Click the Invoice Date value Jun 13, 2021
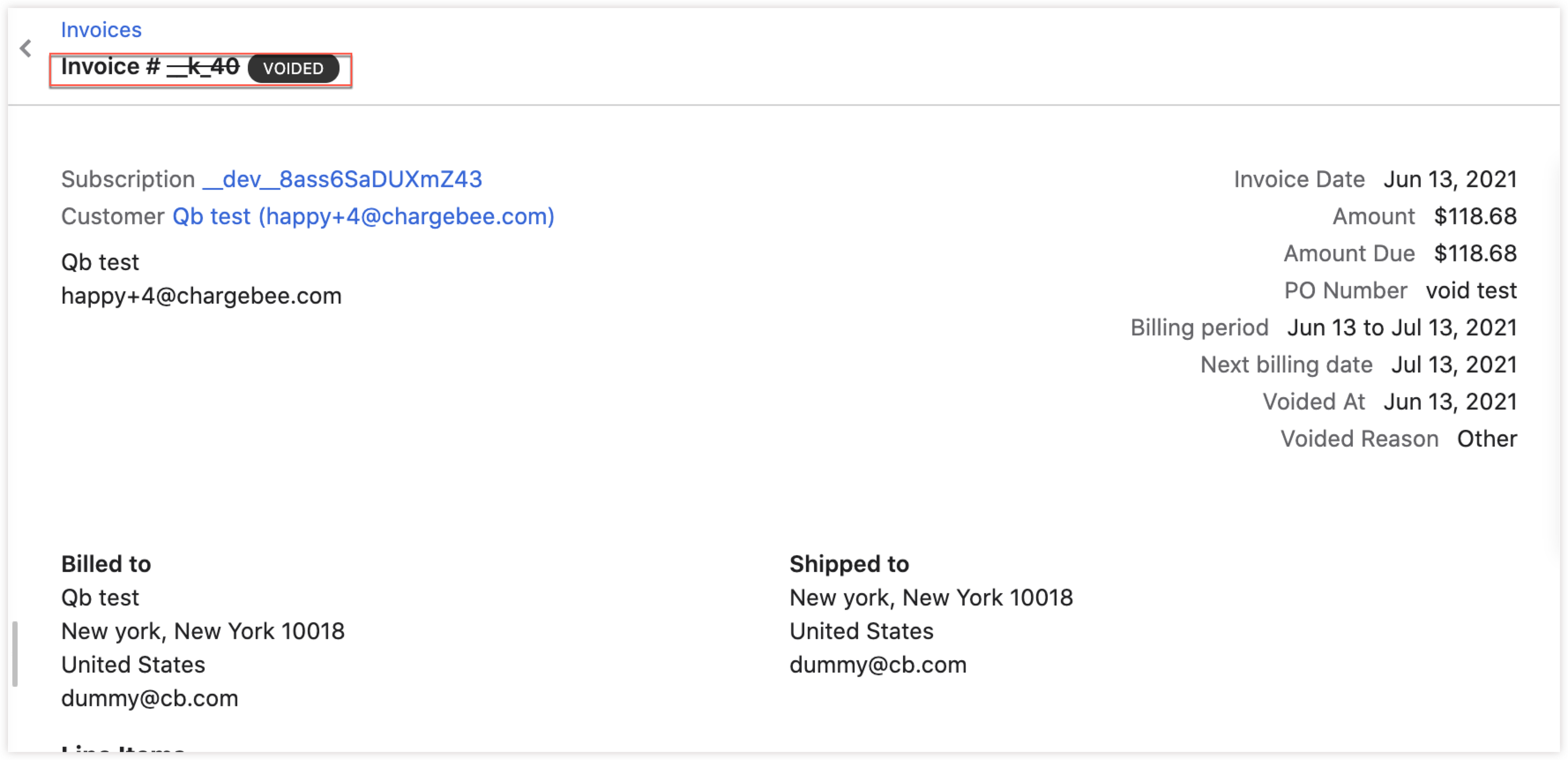 click(1450, 180)
